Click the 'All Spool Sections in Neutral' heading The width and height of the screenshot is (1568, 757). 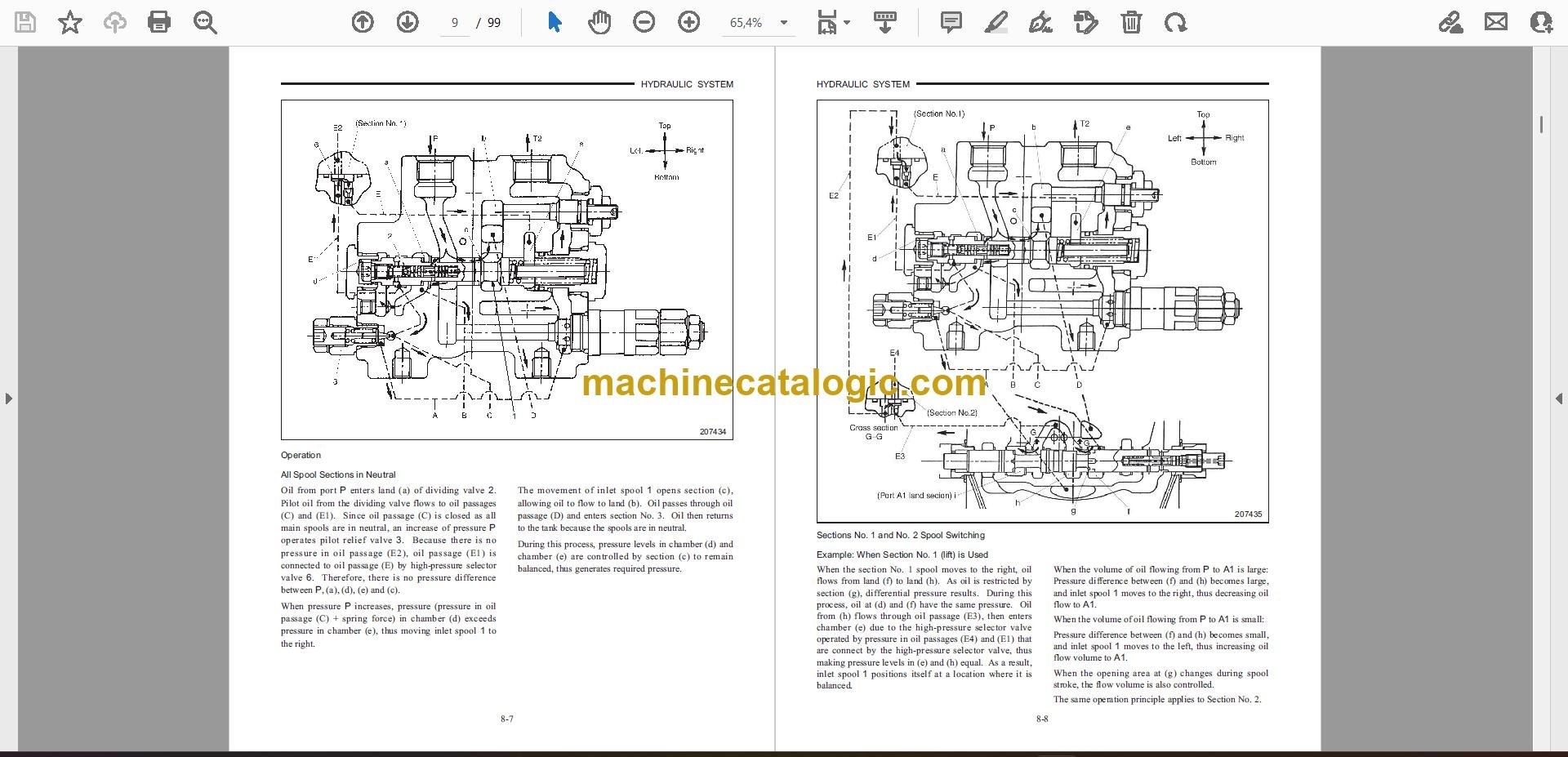338,474
